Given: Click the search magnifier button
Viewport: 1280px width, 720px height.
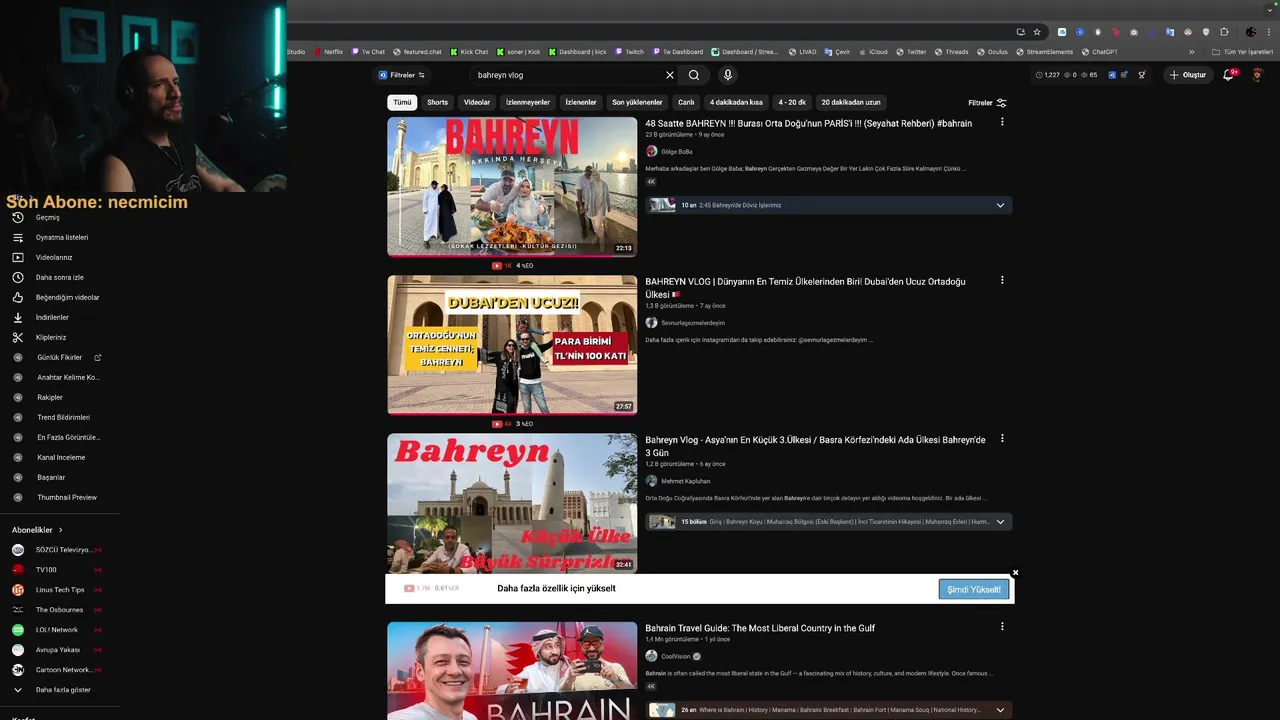Looking at the screenshot, I should 694,75.
